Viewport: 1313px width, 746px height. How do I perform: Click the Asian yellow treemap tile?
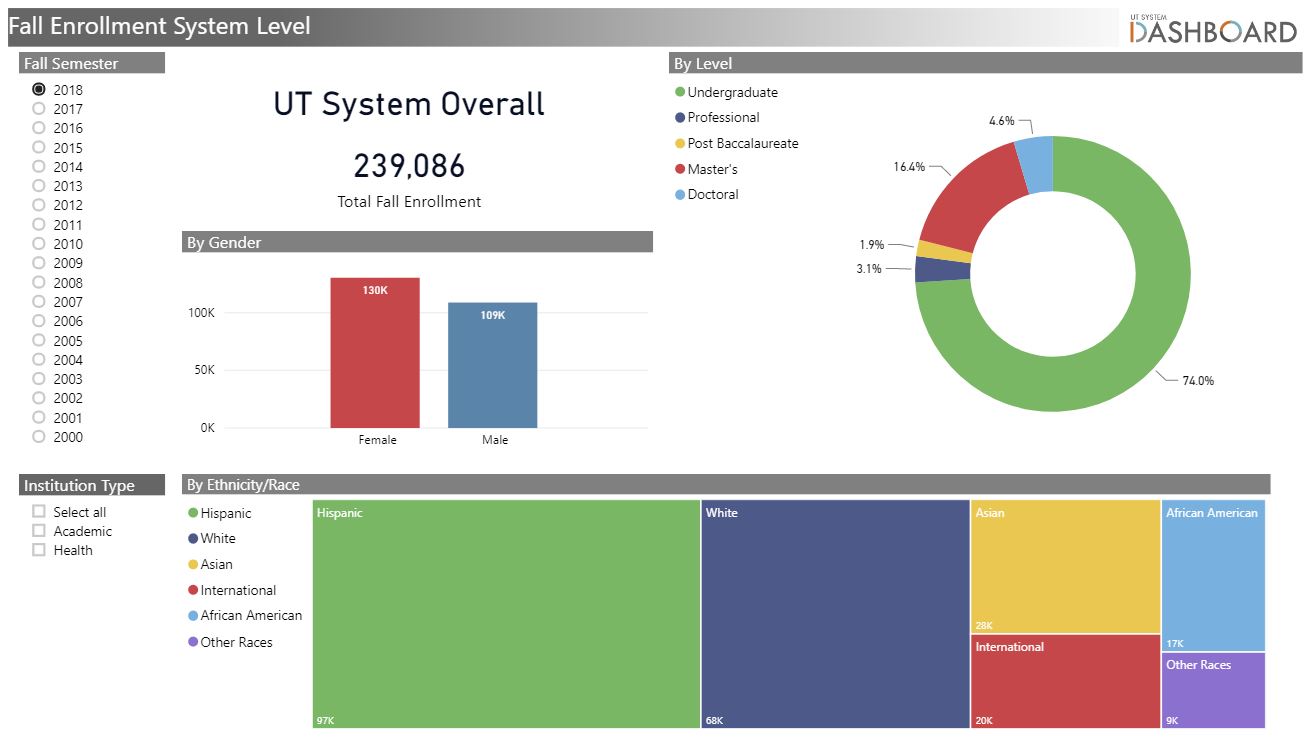pyautogui.click(x=1066, y=567)
